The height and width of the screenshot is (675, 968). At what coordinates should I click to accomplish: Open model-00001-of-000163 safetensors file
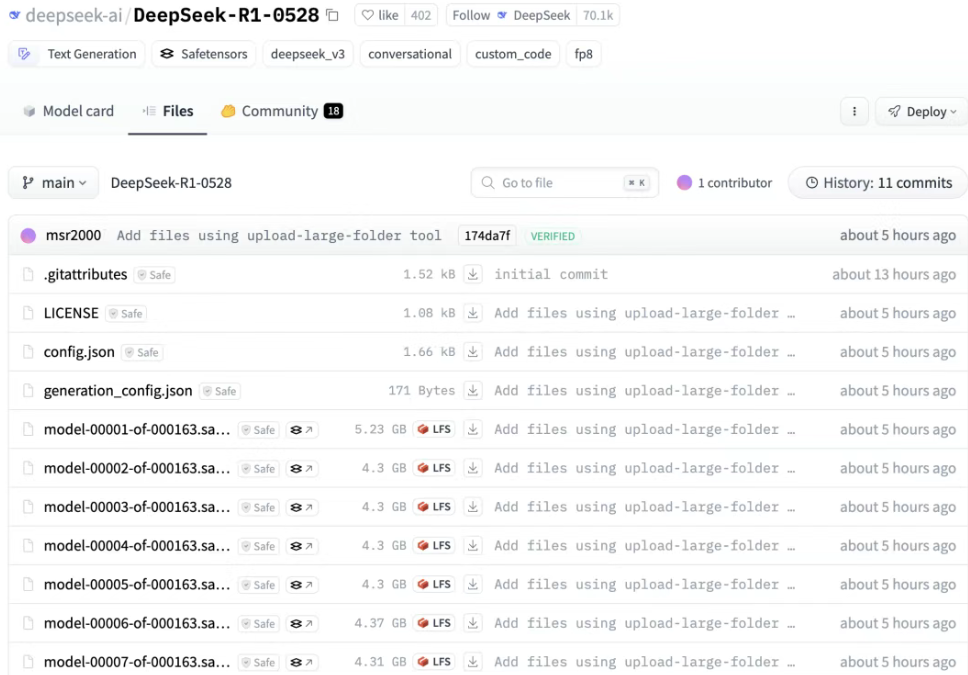tap(136, 429)
